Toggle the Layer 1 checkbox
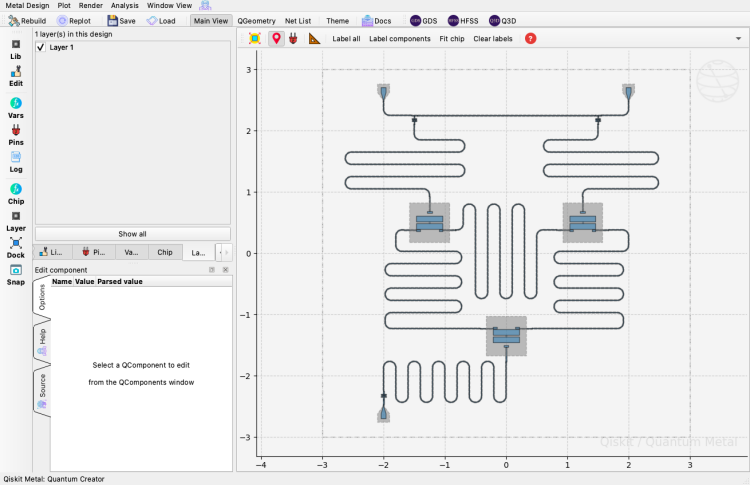750x485 pixels. 41,47
